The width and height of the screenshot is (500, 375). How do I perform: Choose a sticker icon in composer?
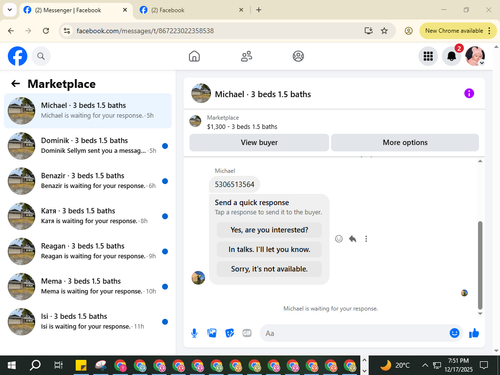229,333
